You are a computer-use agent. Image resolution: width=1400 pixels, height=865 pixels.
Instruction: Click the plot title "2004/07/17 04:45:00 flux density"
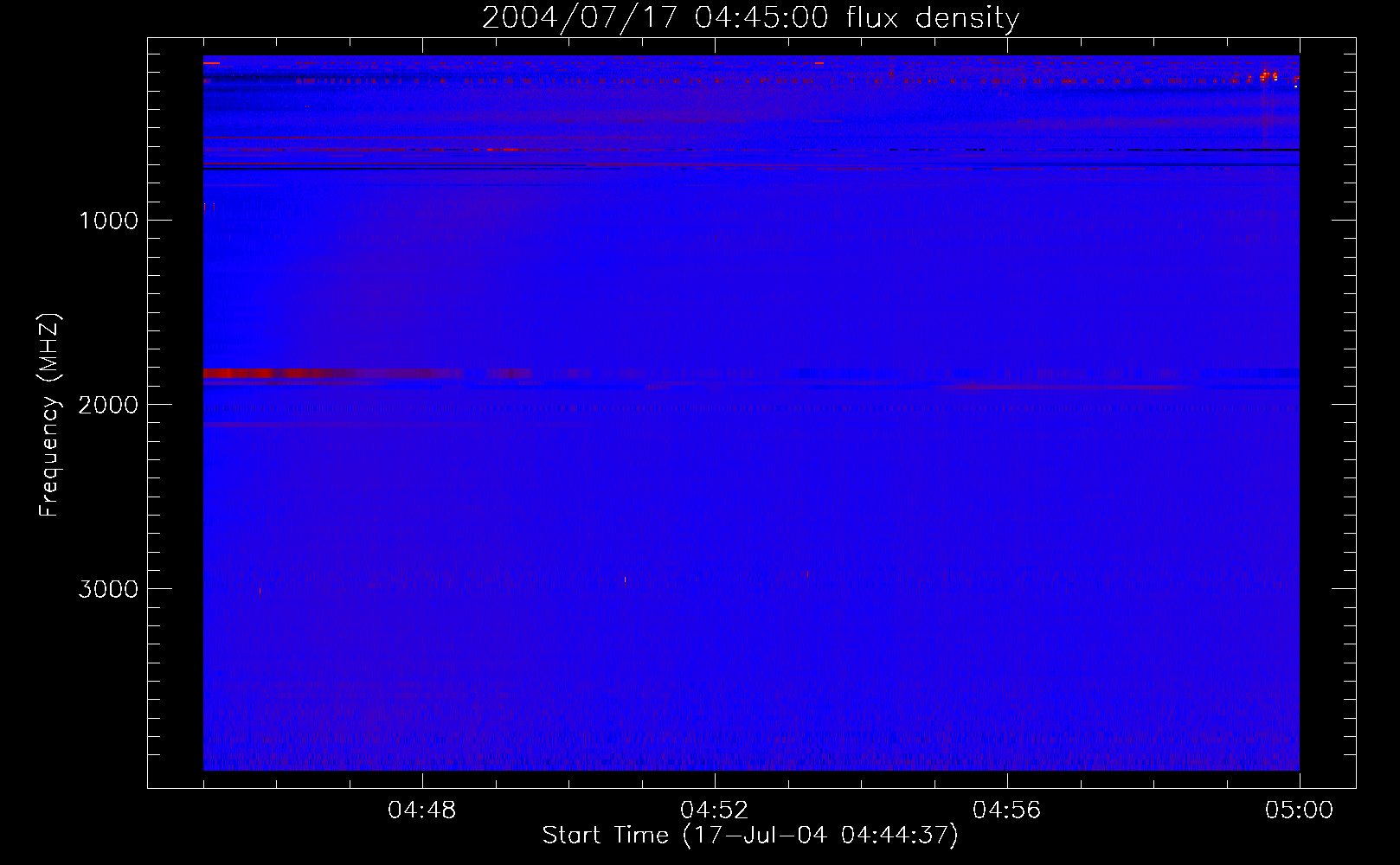(x=750, y=17)
